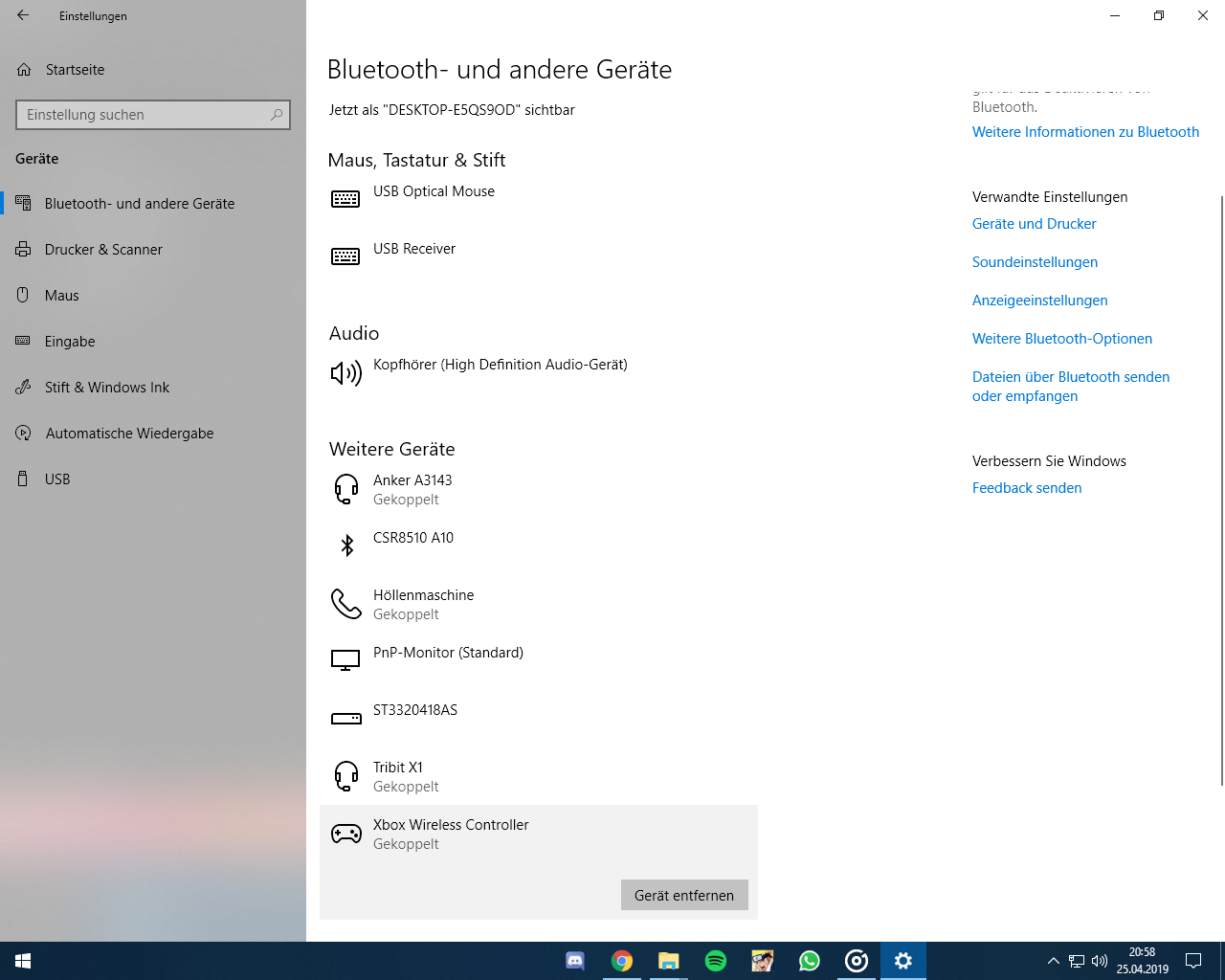
Task: Open Startseite home icon
Action: point(24,70)
